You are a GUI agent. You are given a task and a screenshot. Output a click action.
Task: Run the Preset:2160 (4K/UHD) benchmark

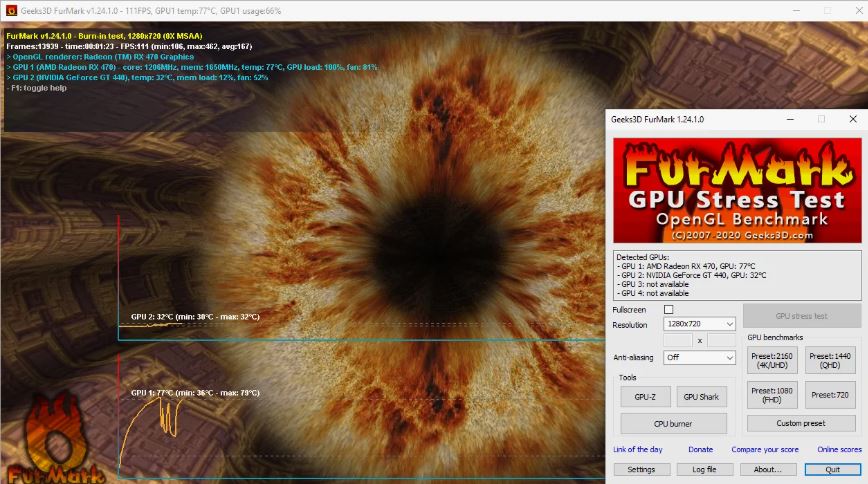(x=772, y=361)
